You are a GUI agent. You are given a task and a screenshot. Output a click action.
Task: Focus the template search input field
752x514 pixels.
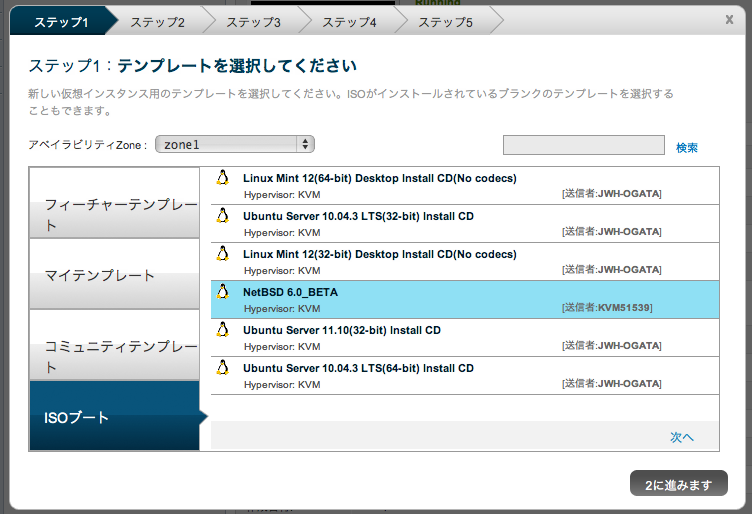[584, 145]
